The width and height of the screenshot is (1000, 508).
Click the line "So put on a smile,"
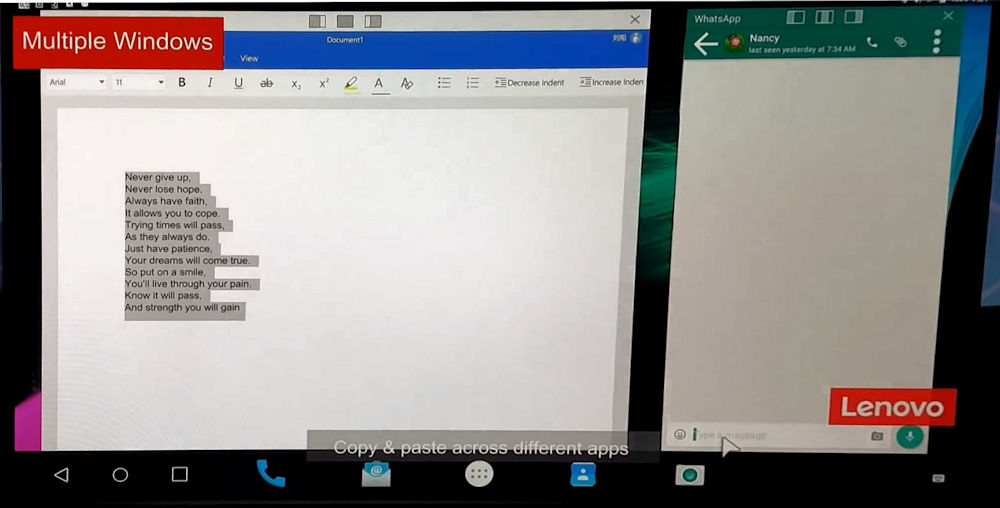[165, 272]
